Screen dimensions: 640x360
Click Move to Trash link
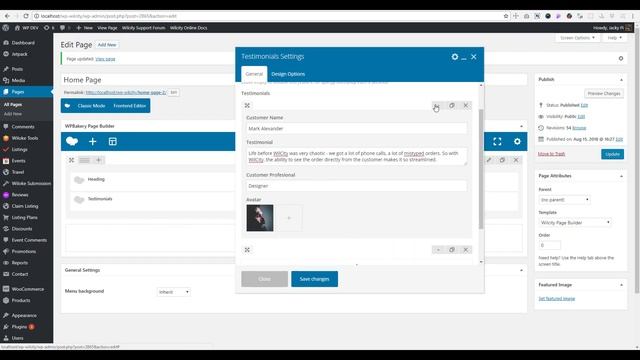(551, 154)
